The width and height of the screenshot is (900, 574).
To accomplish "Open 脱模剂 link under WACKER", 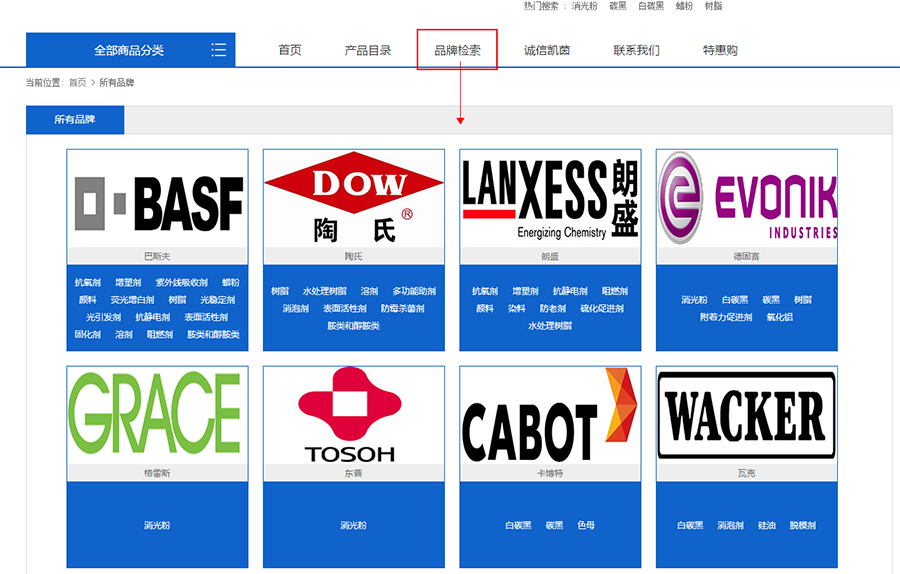I will 803,525.
